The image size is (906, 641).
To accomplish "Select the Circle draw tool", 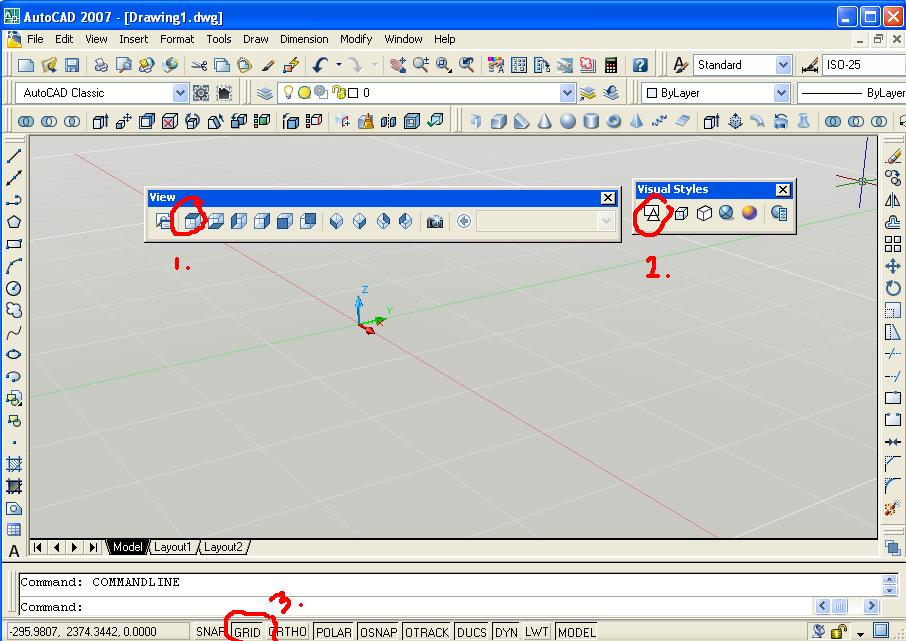I will tap(14, 288).
